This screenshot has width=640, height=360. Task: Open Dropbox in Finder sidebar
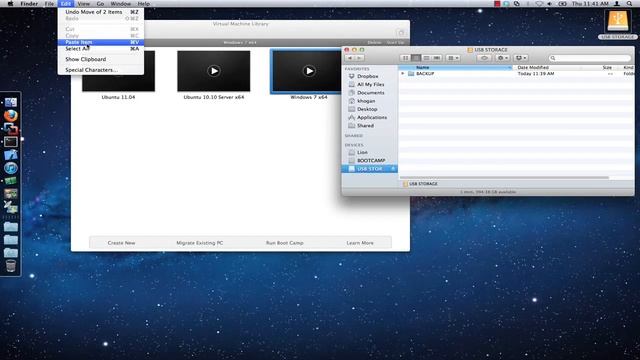367,76
